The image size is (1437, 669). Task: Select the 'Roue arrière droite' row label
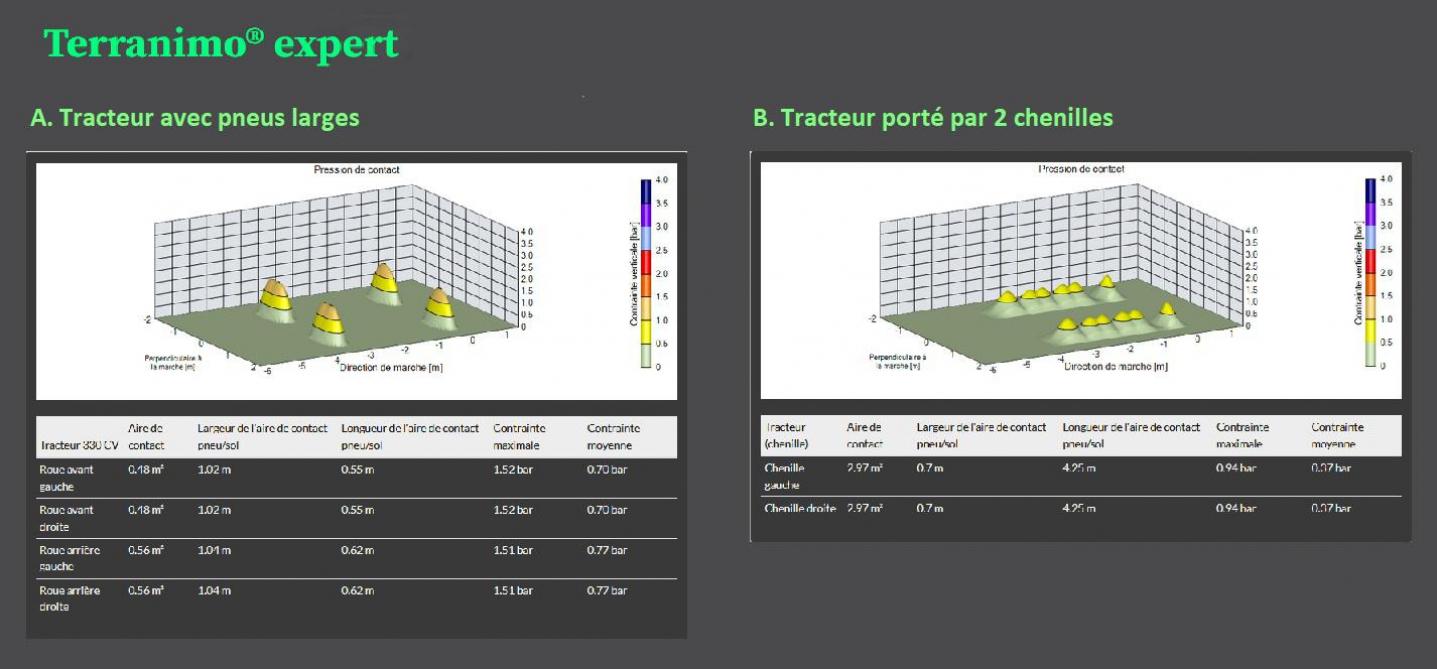coord(69,598)
